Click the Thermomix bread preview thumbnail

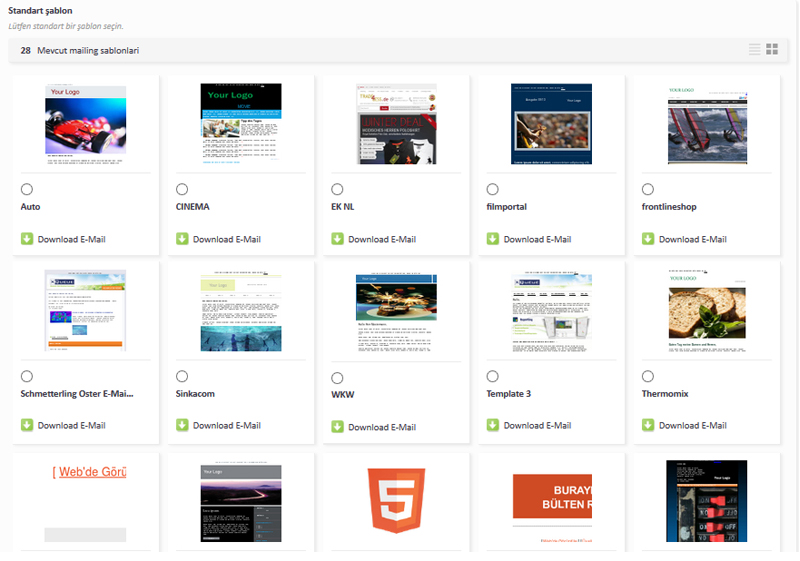tap(707, 310)
